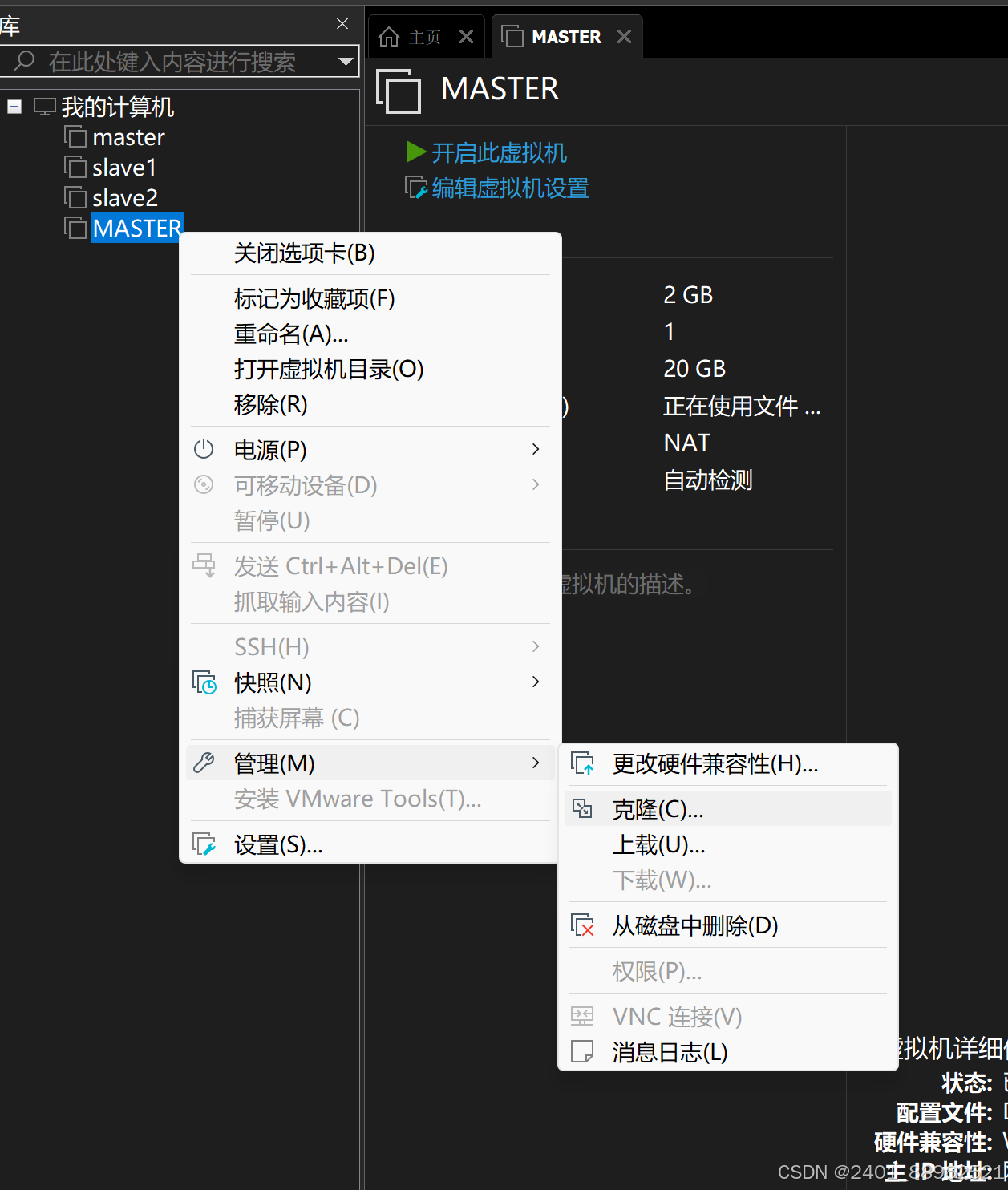Viewport: 1008px width, 1190px height.
Task: Expand the 管理(M) submenu arrow
Action: (x=536, y=763)
